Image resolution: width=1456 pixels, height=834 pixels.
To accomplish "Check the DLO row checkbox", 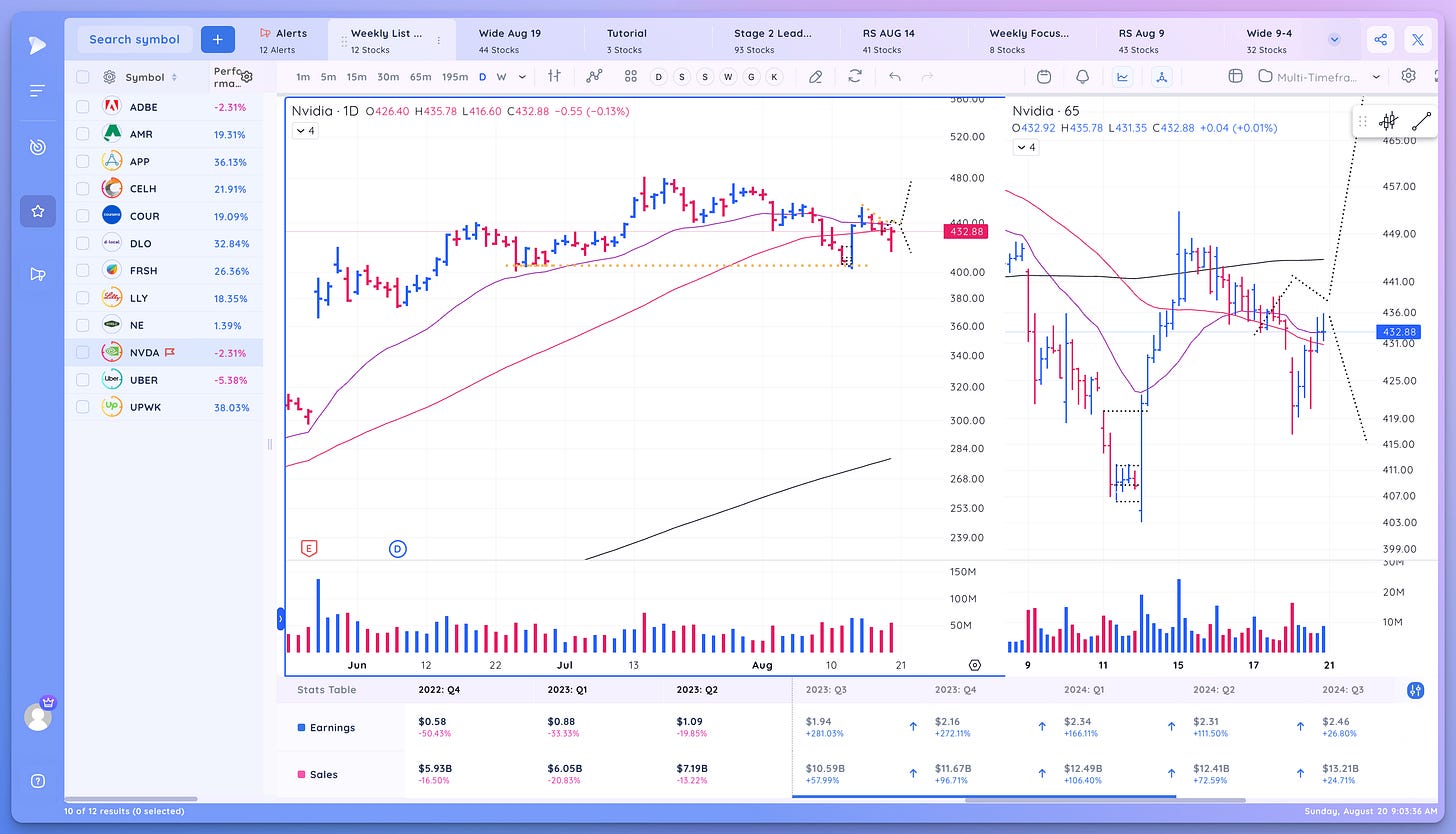I will pos(82,243).
